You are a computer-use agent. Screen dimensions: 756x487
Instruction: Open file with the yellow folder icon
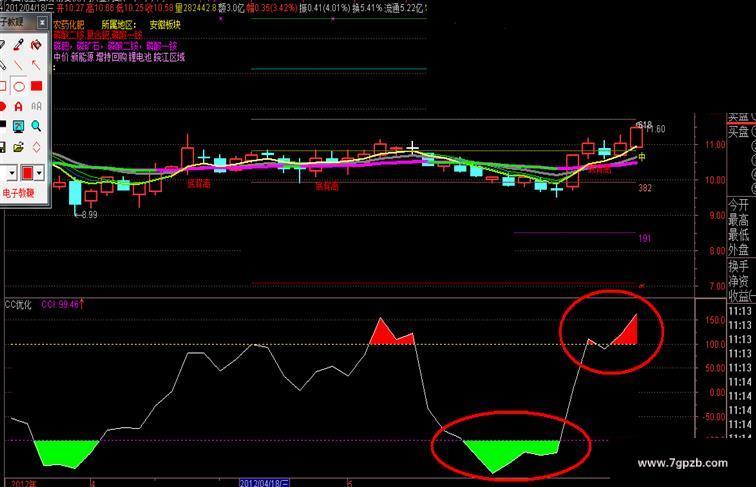(x=18, y=147)
